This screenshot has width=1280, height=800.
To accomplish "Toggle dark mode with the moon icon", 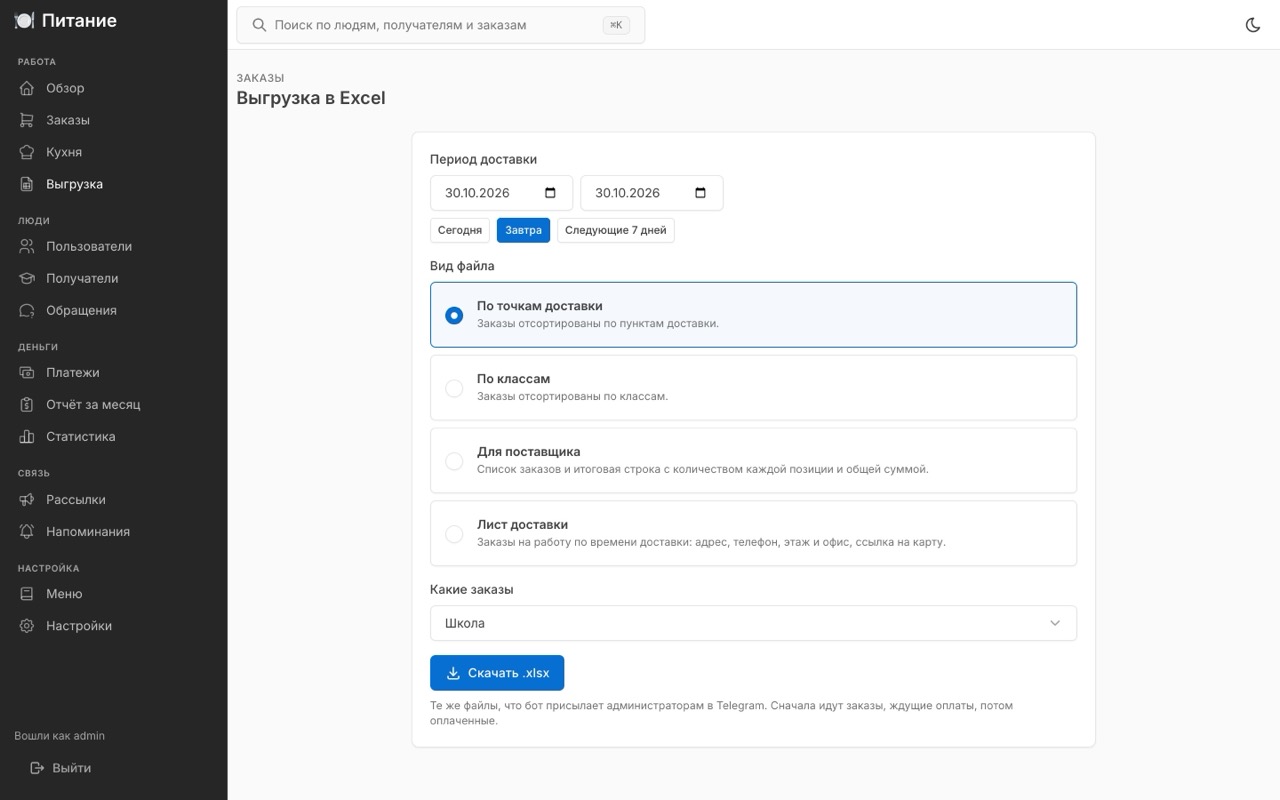I will (1253, 25).
